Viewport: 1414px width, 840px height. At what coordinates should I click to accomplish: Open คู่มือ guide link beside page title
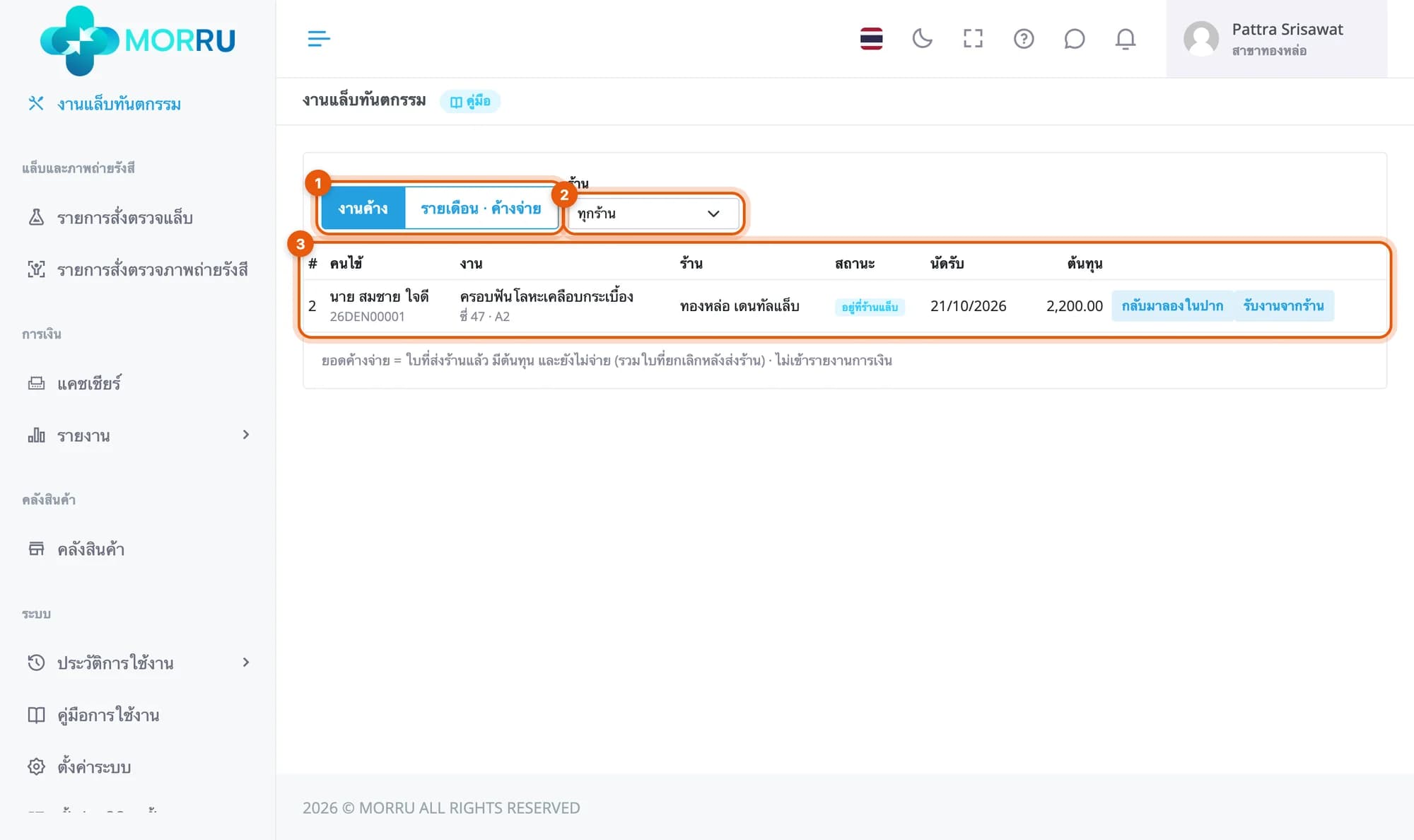point(470,101)
